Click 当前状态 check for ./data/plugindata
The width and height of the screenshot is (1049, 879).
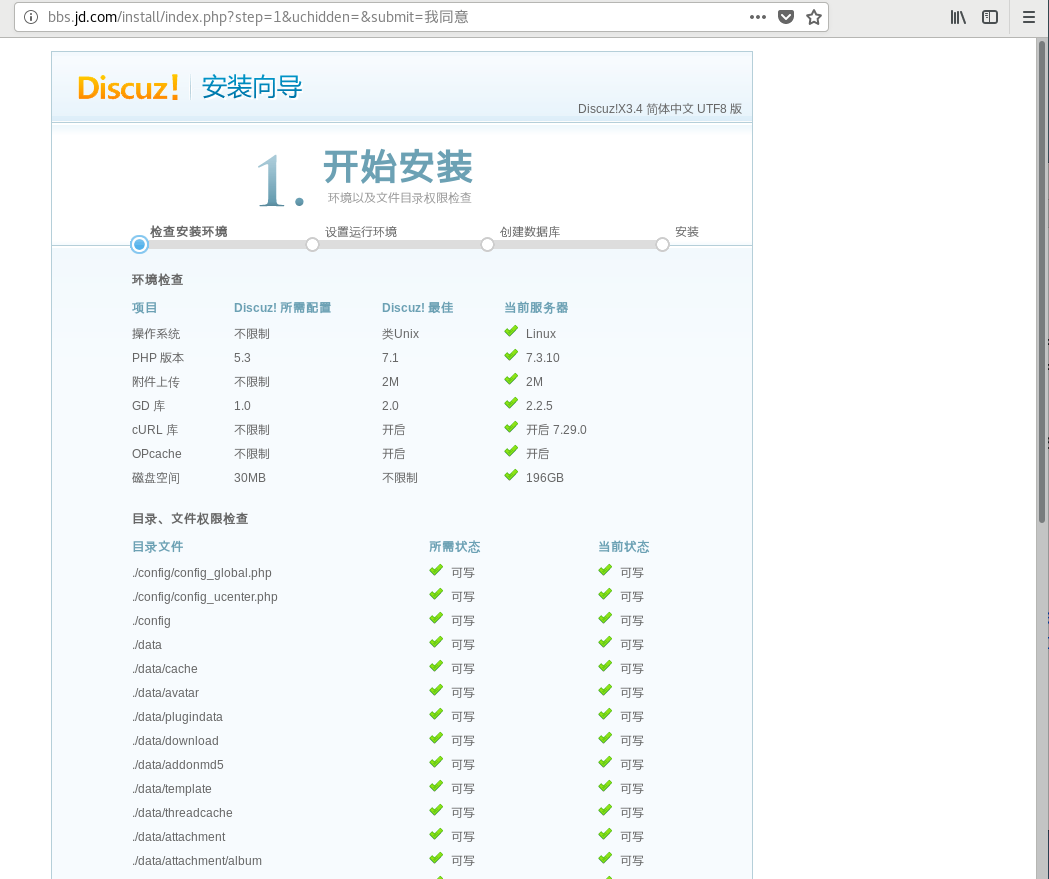605,714
